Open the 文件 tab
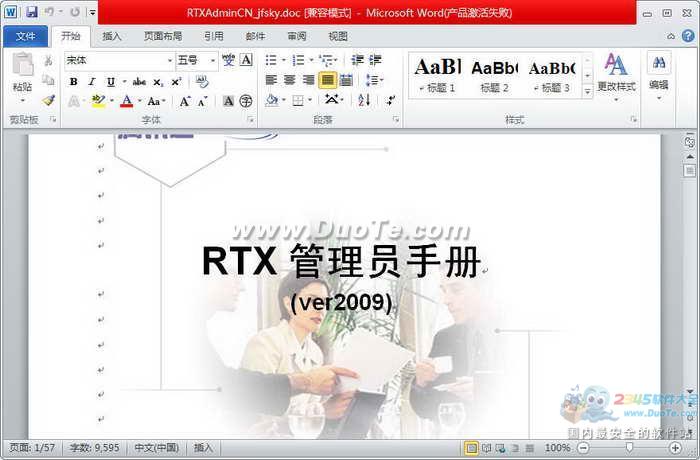The width and height of the screenshot is (700, 460). click(25, 37)
